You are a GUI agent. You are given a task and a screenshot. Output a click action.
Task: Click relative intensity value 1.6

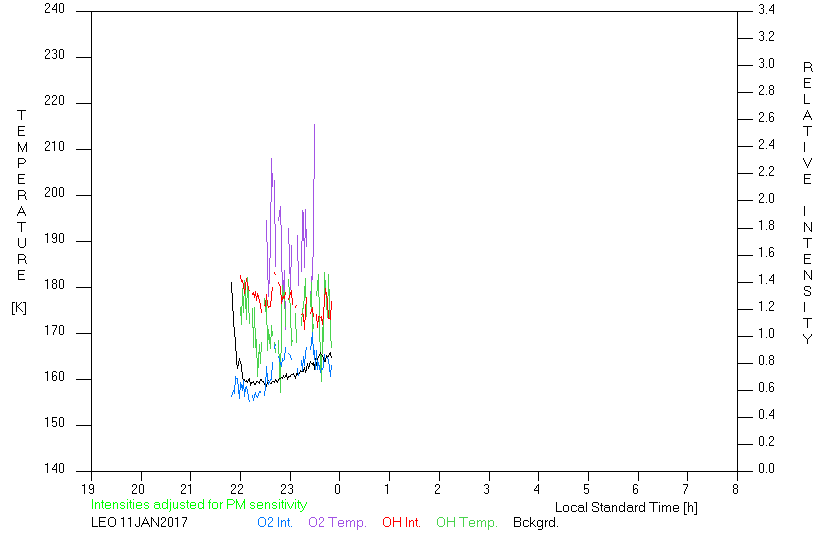coord(766,252)
